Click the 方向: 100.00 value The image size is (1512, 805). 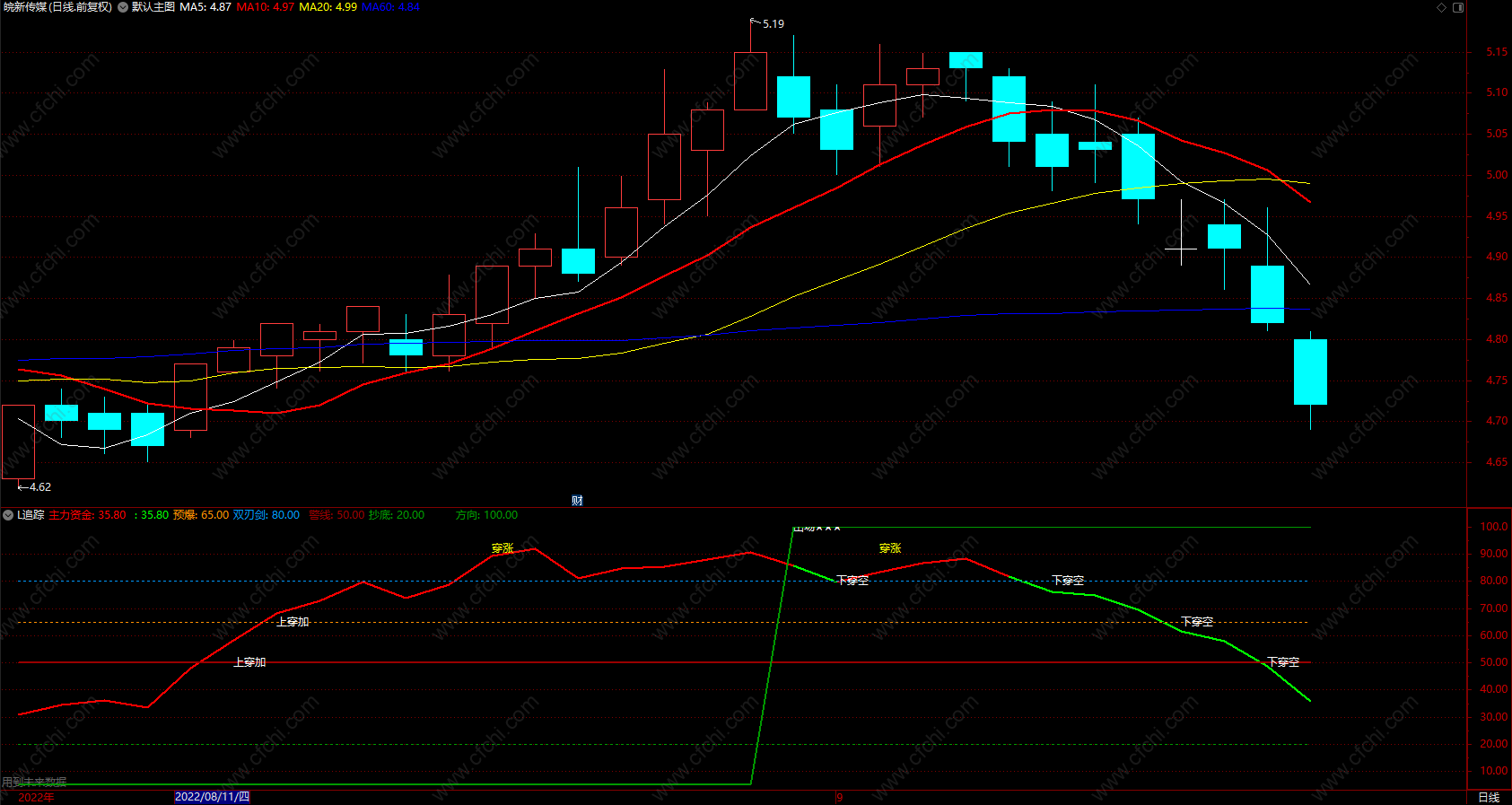[486, 515]
